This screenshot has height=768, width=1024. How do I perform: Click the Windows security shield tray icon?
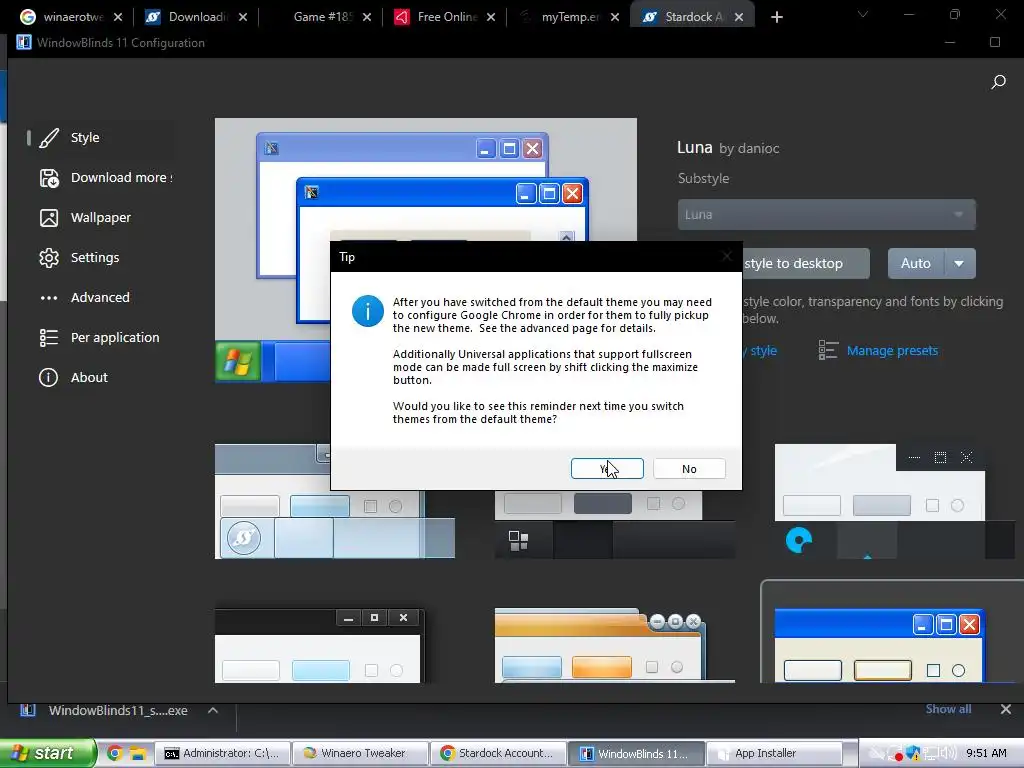tap(913, 754)
